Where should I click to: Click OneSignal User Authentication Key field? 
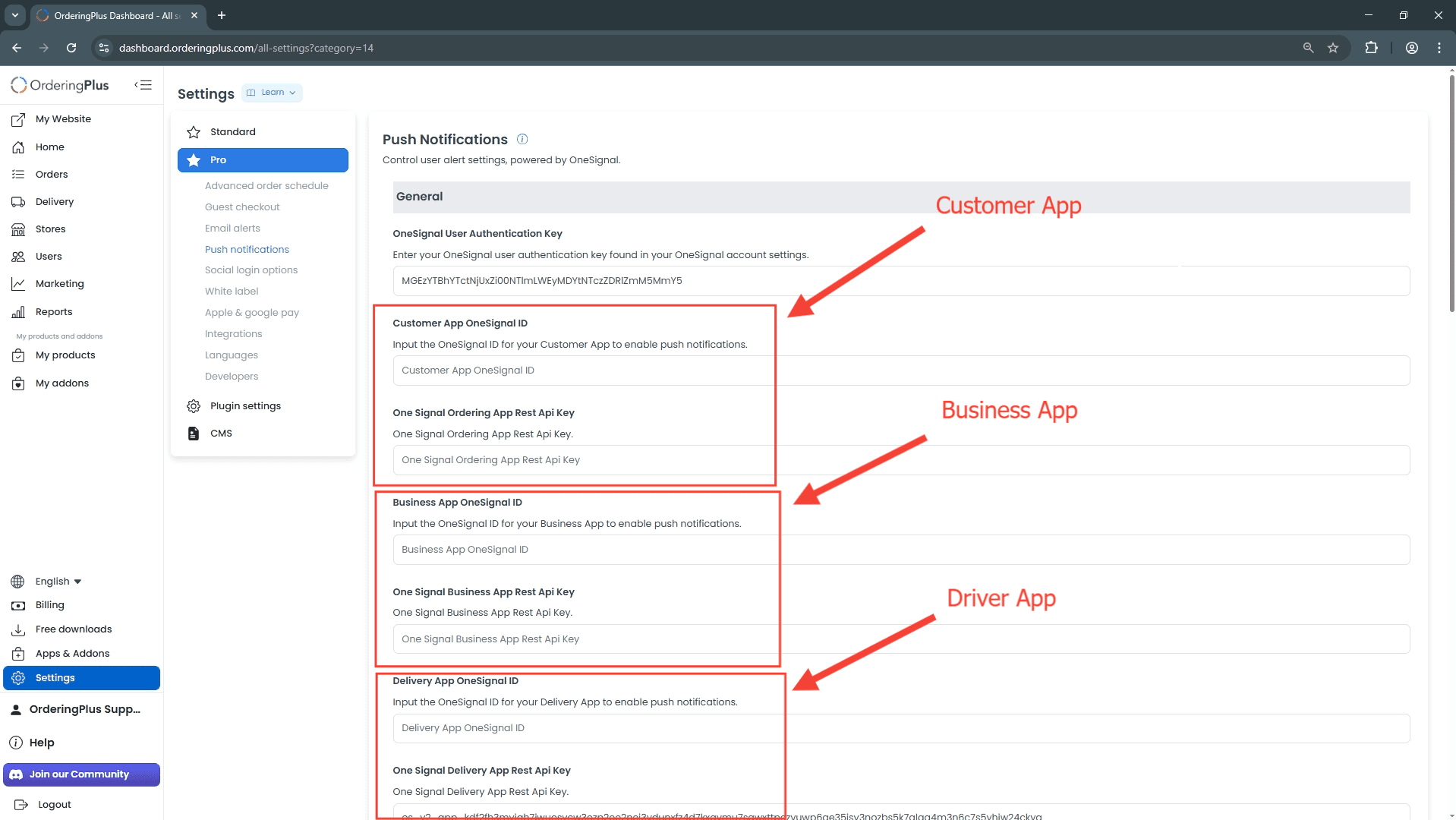click(901, 281)
